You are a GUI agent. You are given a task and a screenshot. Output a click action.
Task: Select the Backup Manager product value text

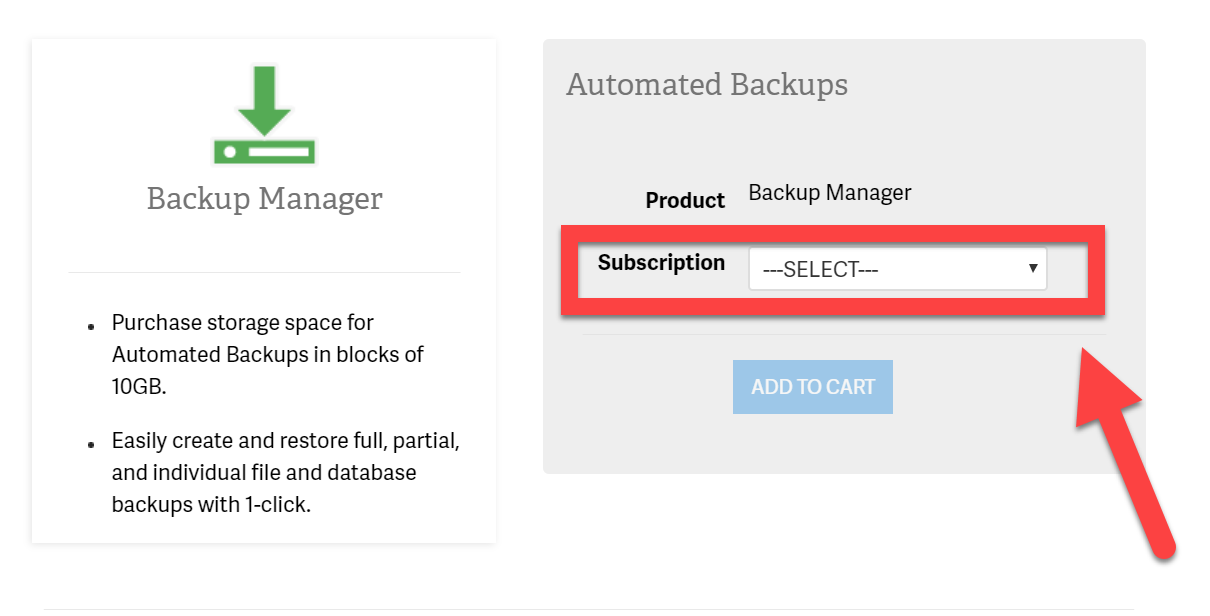(829, 192)
